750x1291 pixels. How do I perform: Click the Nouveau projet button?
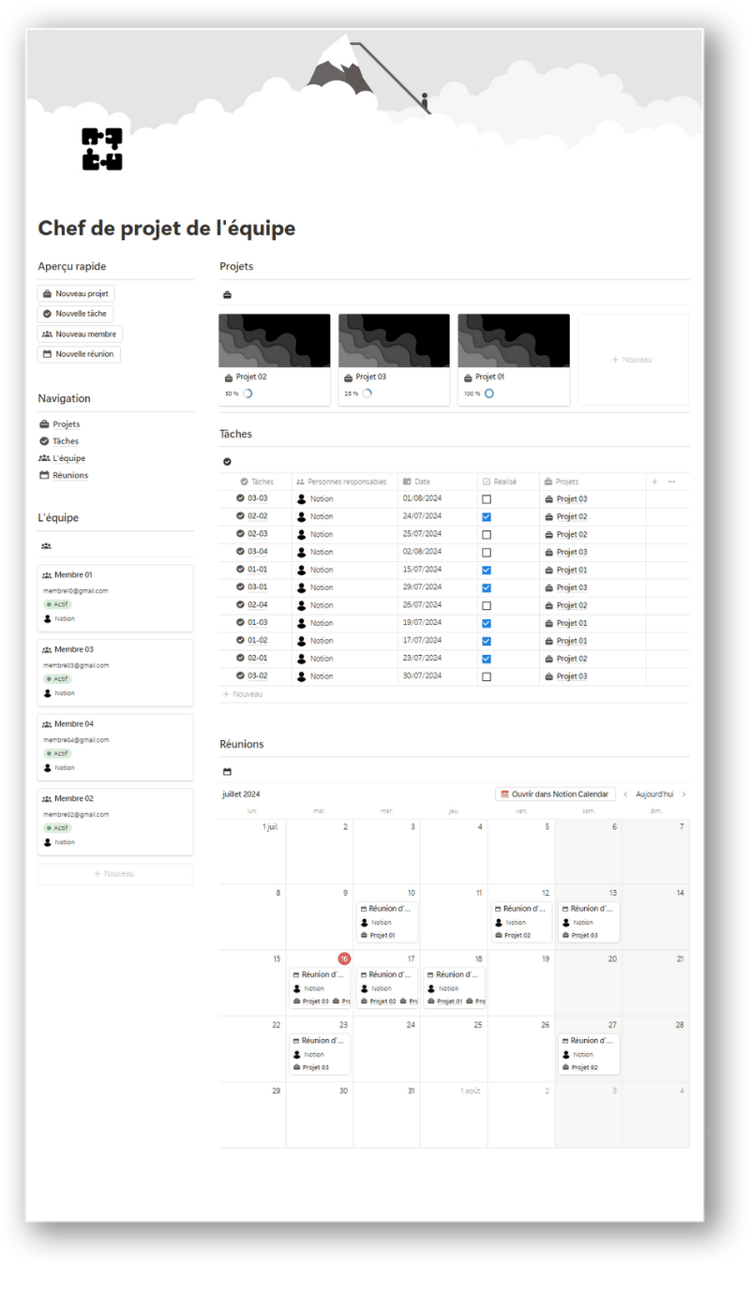coord(76,294)
